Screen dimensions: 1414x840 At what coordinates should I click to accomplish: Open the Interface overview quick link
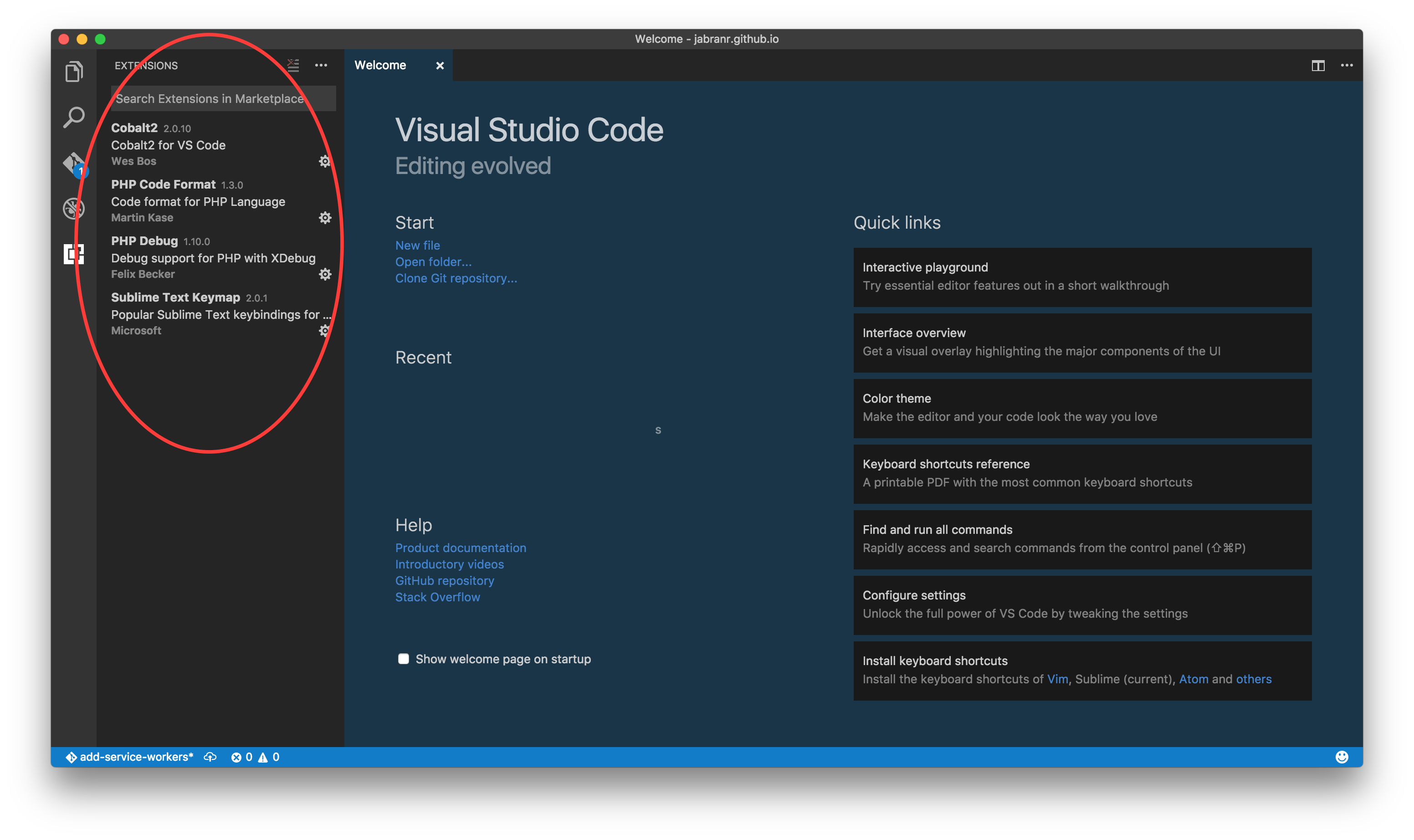(x=1082, y=343)
